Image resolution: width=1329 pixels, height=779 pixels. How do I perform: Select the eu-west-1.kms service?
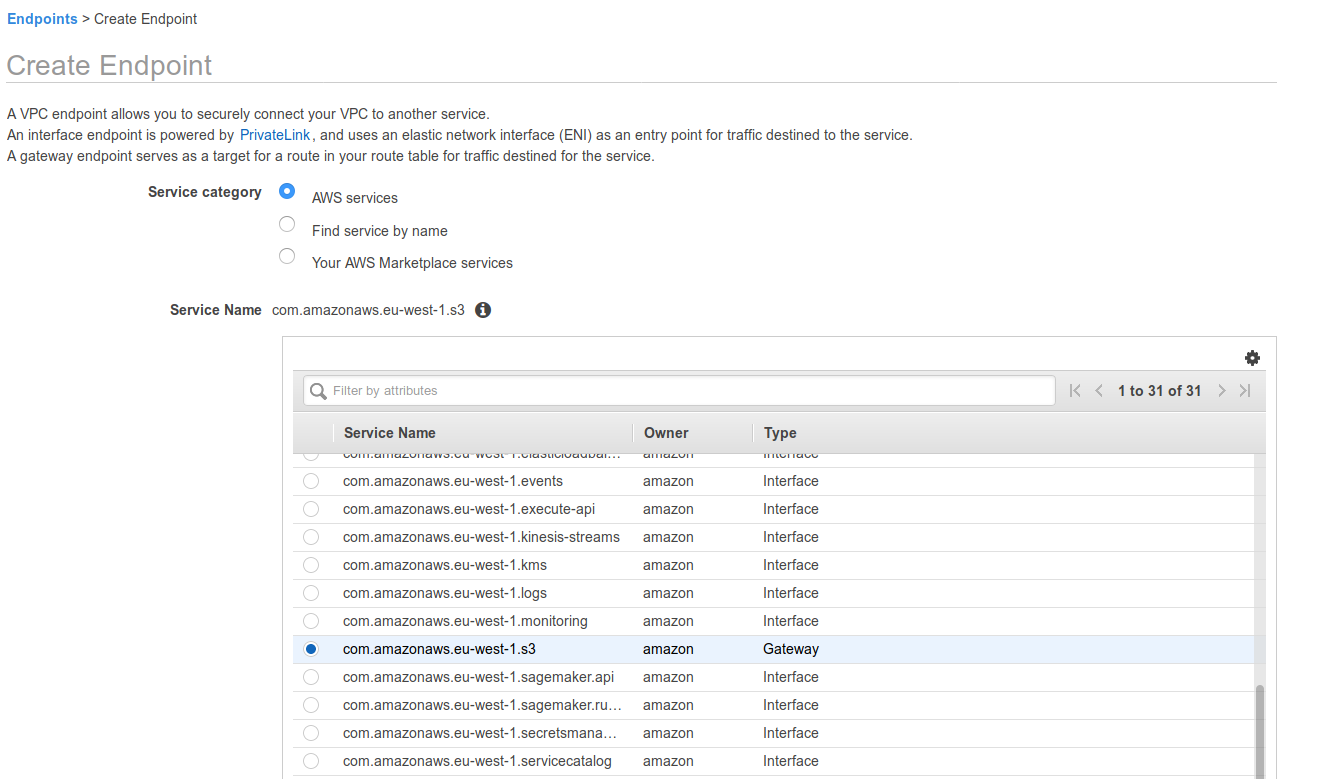pyautogui.click(x=311, y=565)
